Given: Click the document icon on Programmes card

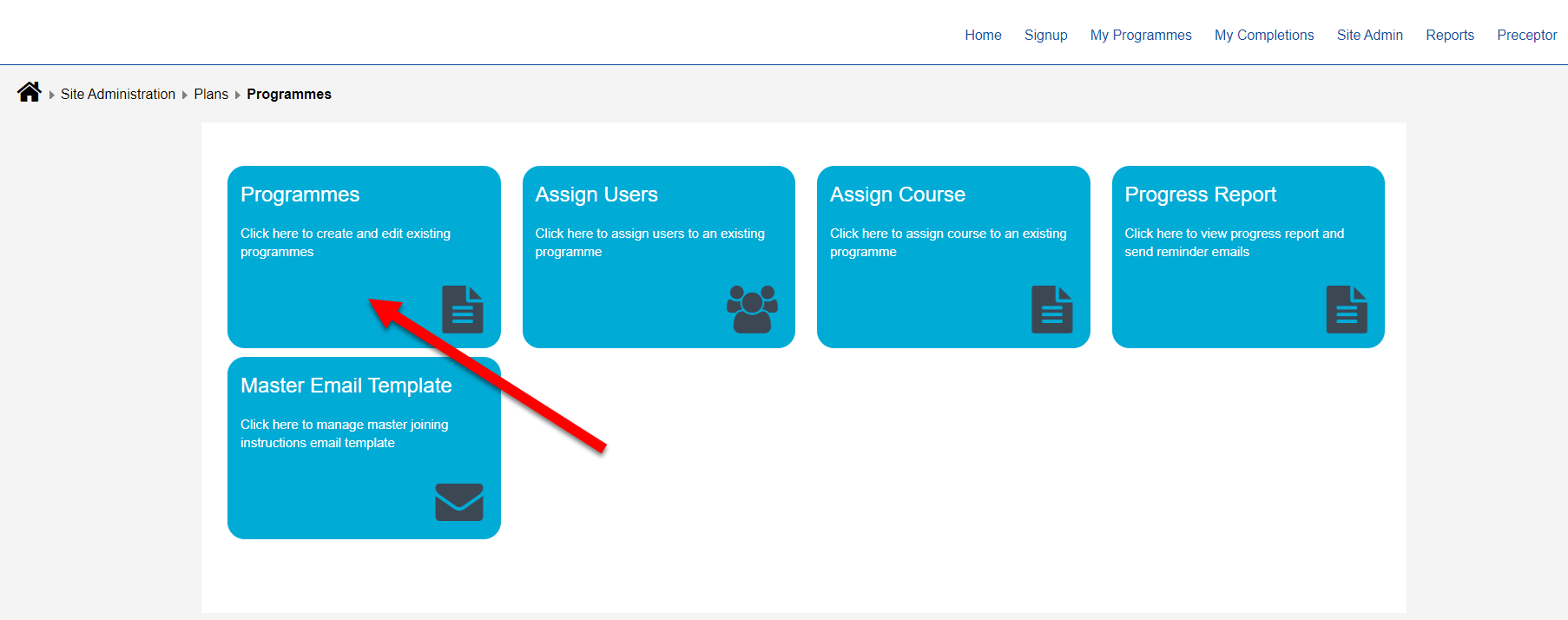Looking at the screenshot, I should point(463,309).
